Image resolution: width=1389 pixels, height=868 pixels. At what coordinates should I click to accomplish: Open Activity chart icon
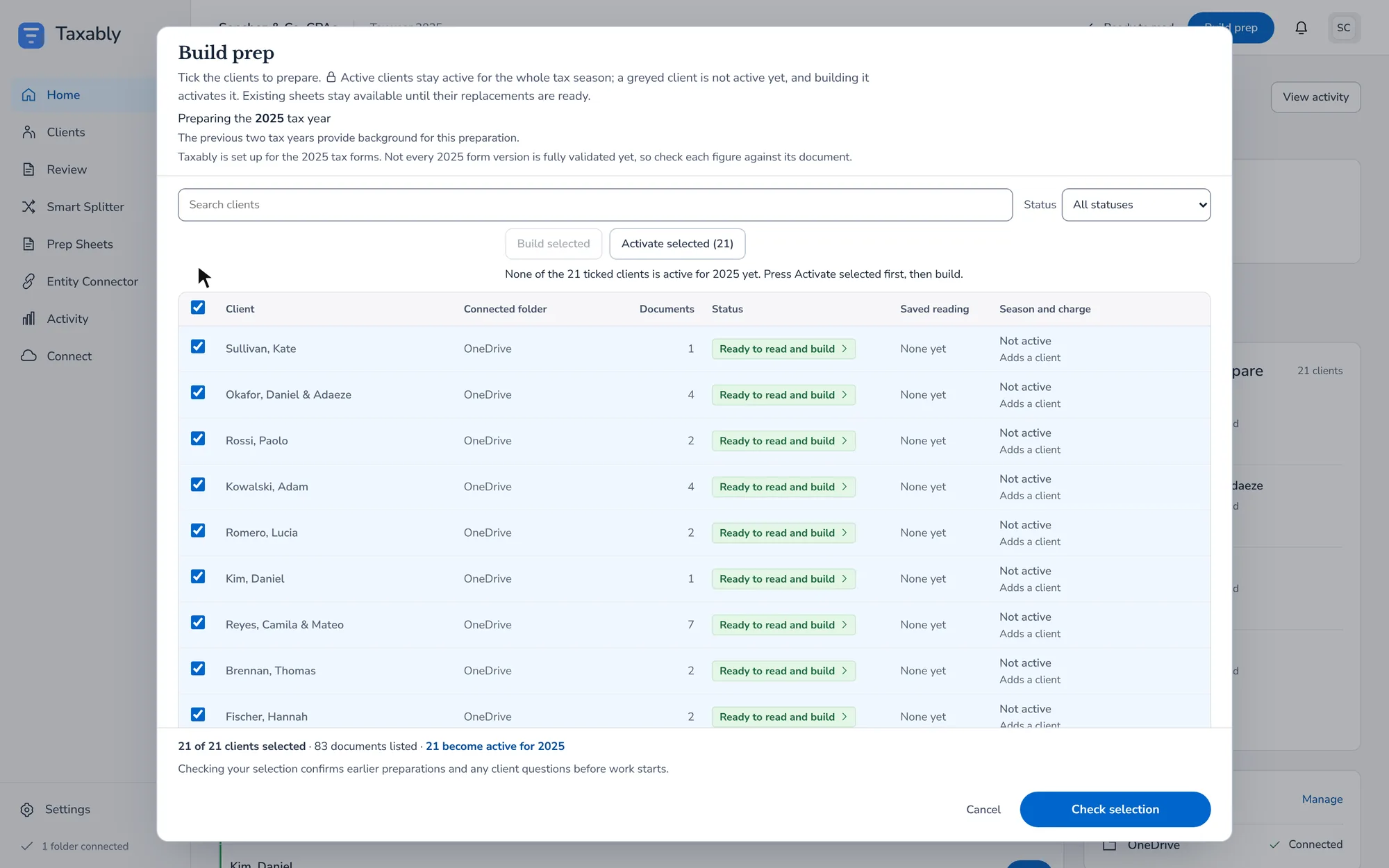pos(28,319)
